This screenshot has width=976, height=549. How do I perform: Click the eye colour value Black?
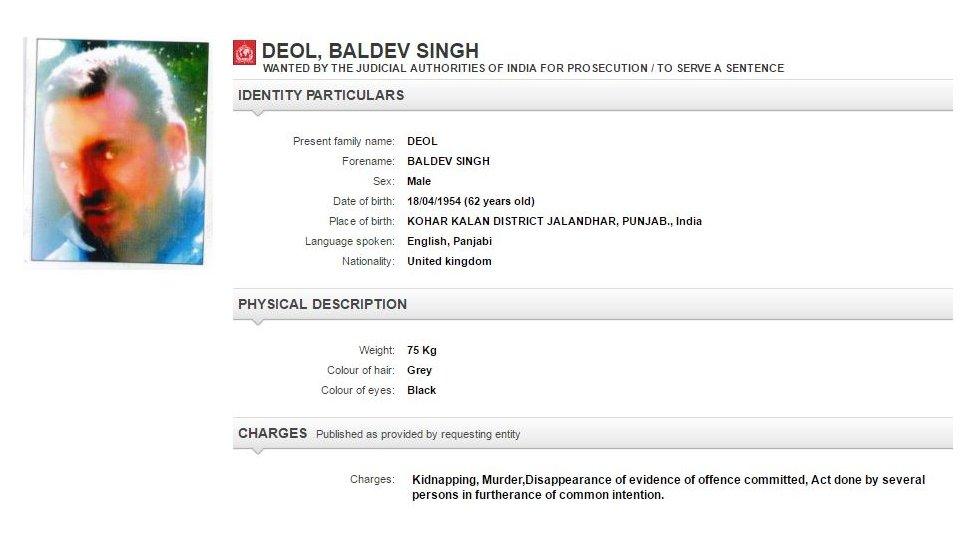tap(422, 390)
